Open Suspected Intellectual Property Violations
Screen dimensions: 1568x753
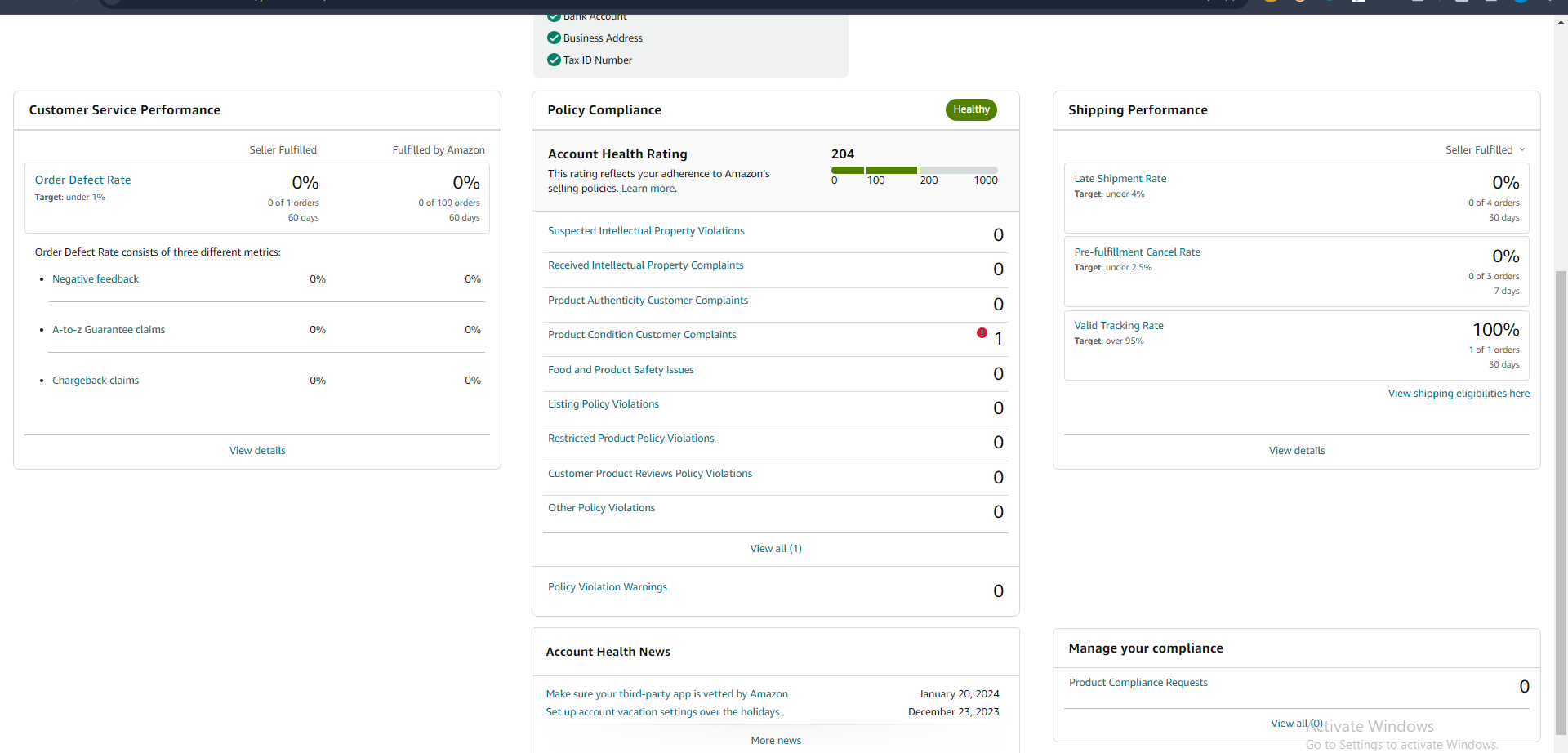coord(646,231)
